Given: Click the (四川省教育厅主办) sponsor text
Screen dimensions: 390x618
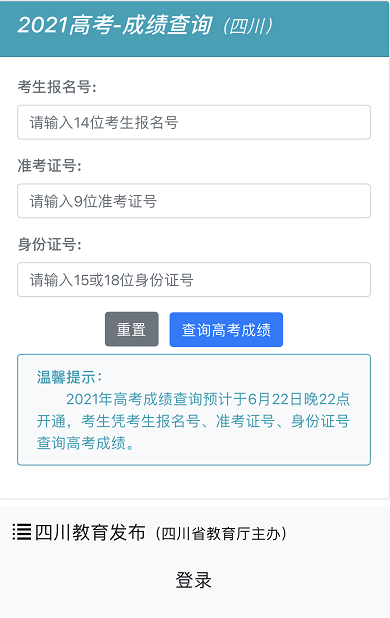Looking at the screenshot, I should [x=221, y=534].
